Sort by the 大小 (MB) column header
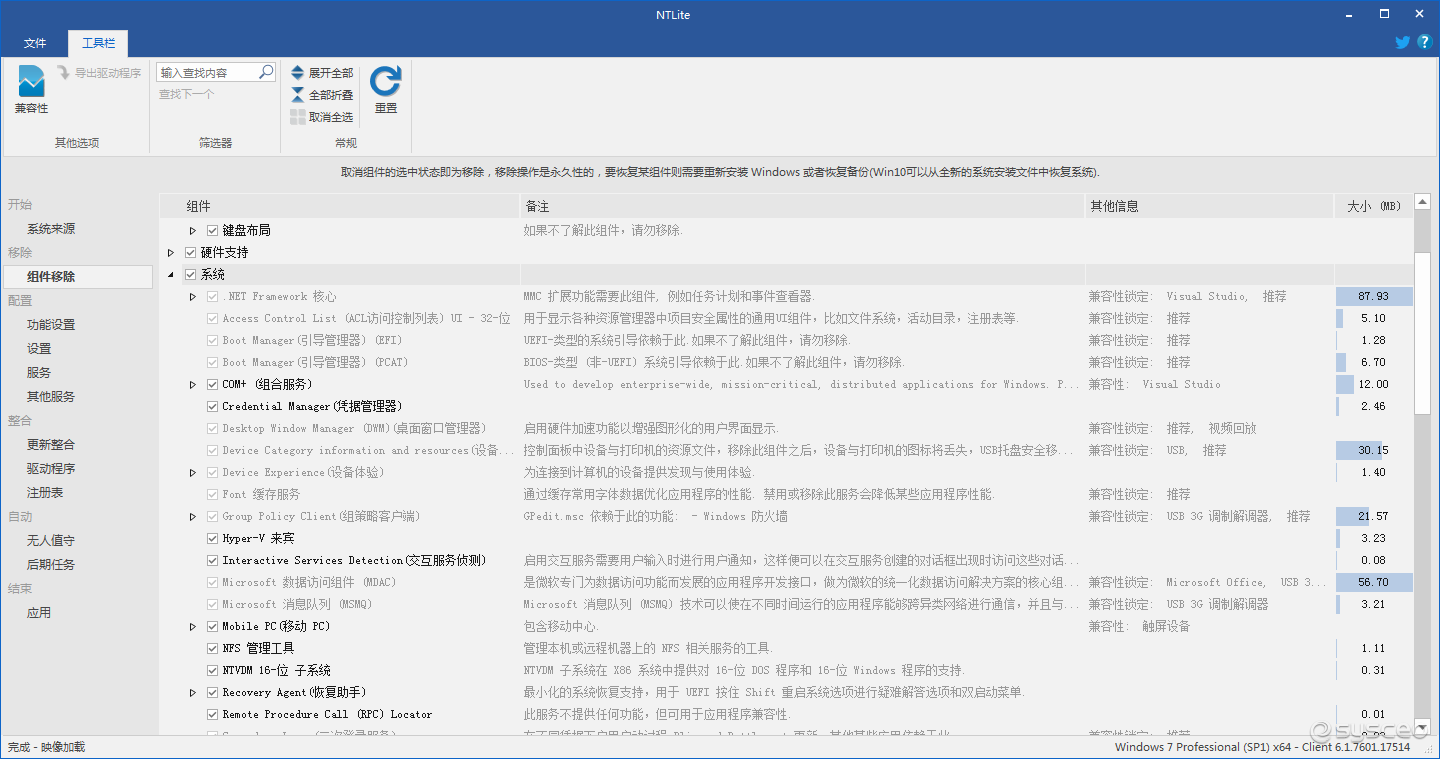1440x759 pixels. tap(1374, 206)
